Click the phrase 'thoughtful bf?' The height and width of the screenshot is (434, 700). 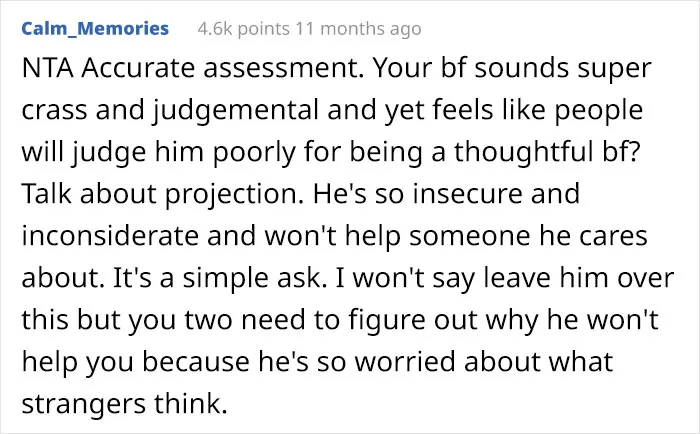548,152
